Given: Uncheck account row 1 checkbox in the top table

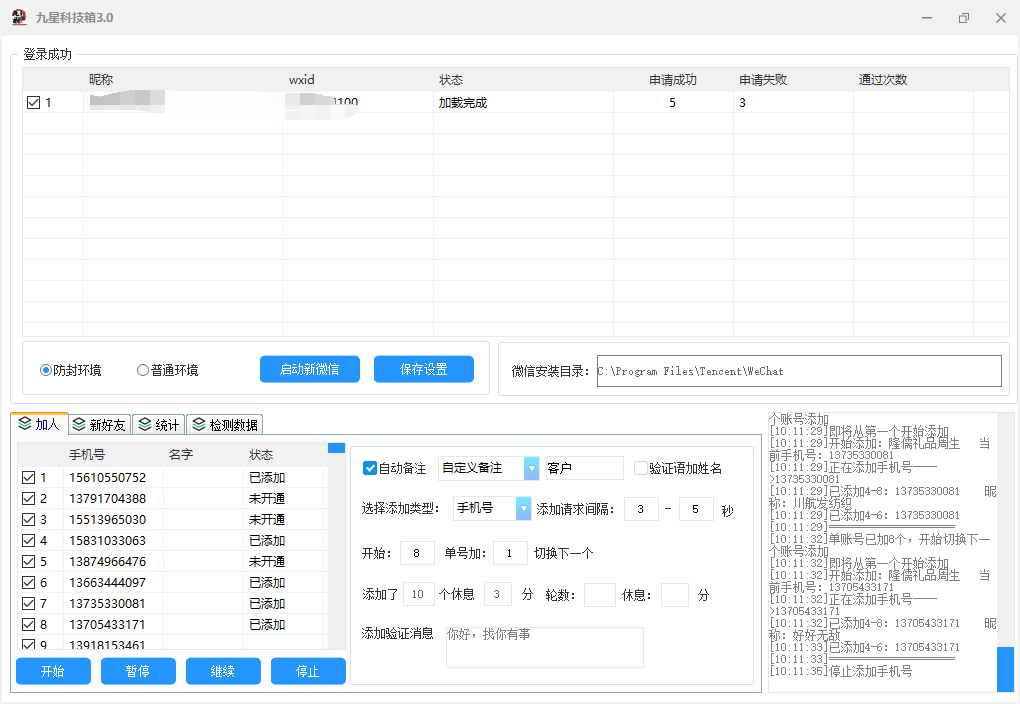Looking at the screenshot, I should click(x=33, y=103).
